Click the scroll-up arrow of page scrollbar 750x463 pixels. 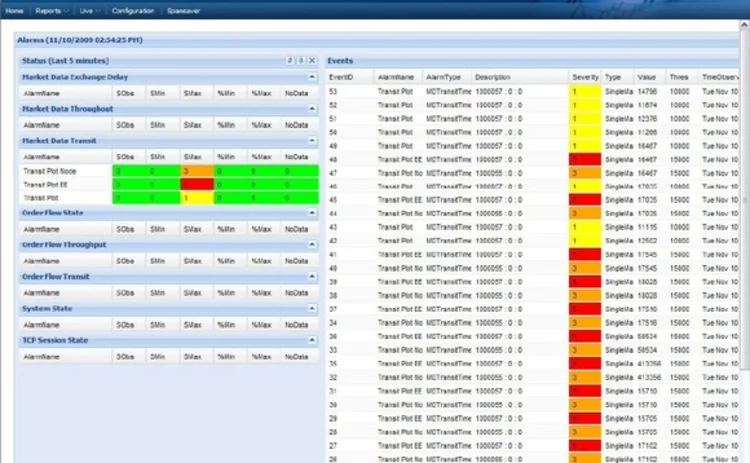click(744, 24)
